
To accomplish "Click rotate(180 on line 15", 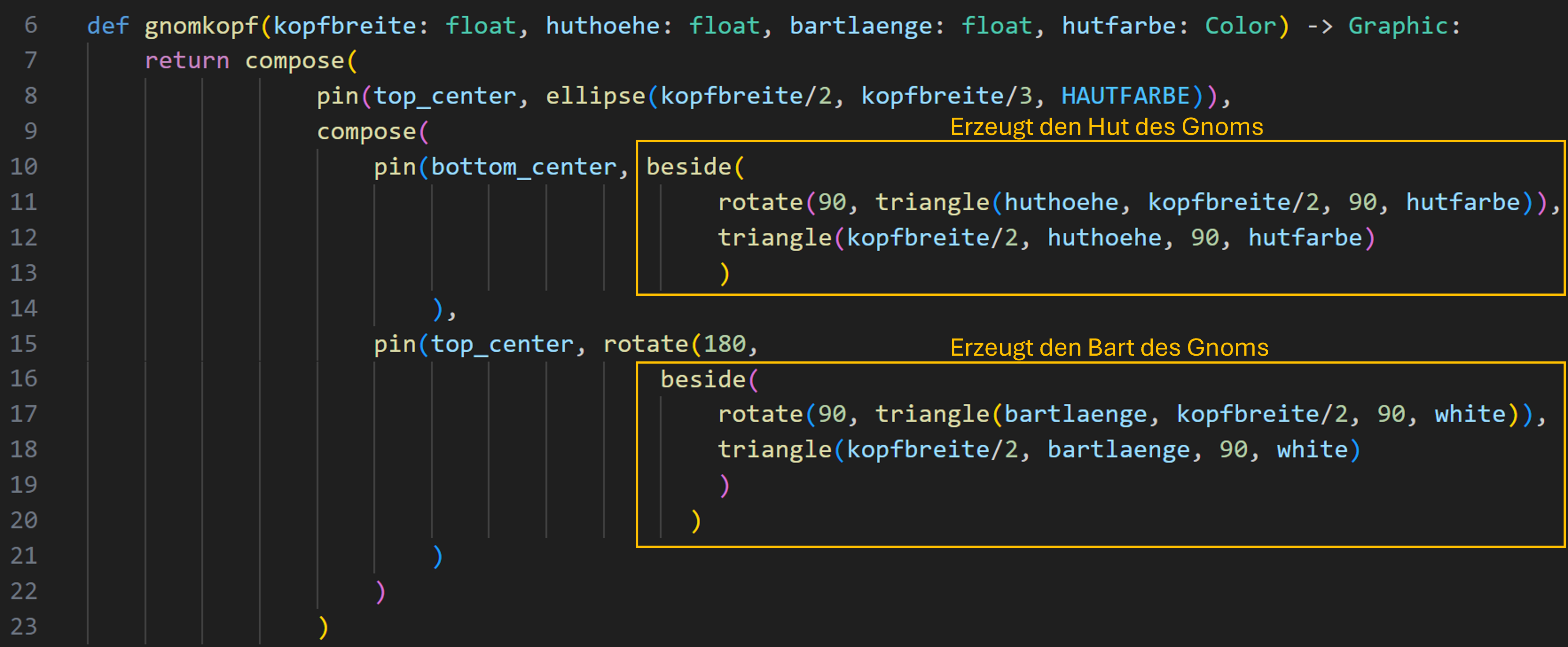I will (674, 344).
